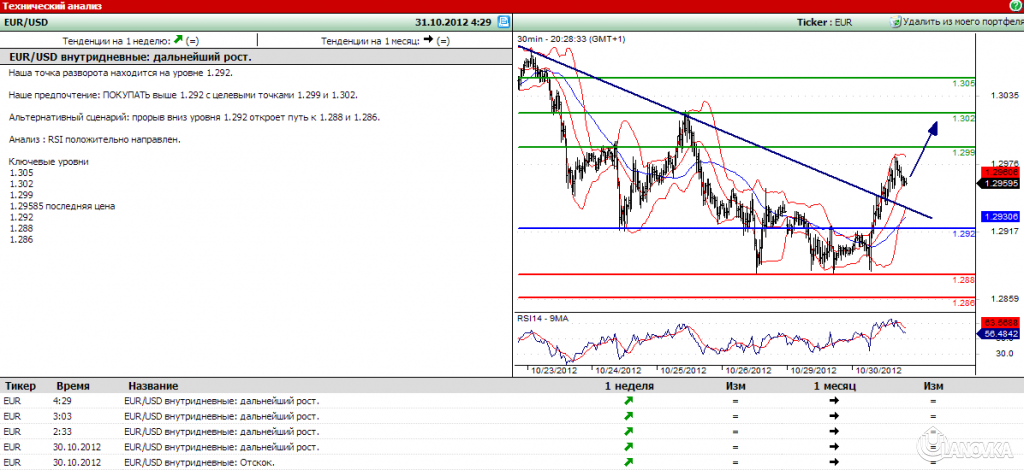The image size is (1024, 470).
Task: Click the red price label 1.29606 on chart
Action: (1000, 172)
